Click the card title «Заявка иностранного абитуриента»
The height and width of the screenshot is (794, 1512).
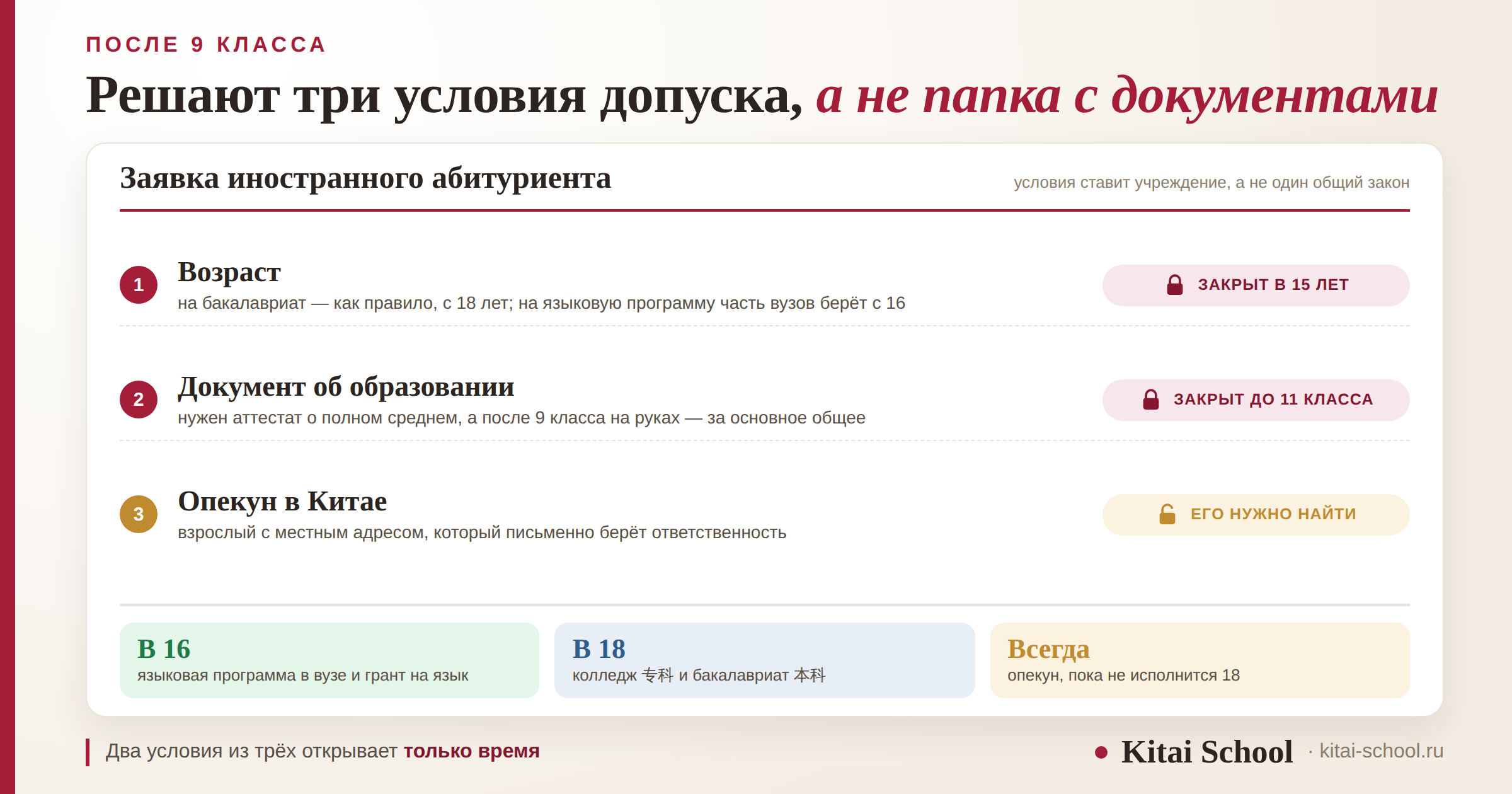[365, 178]
